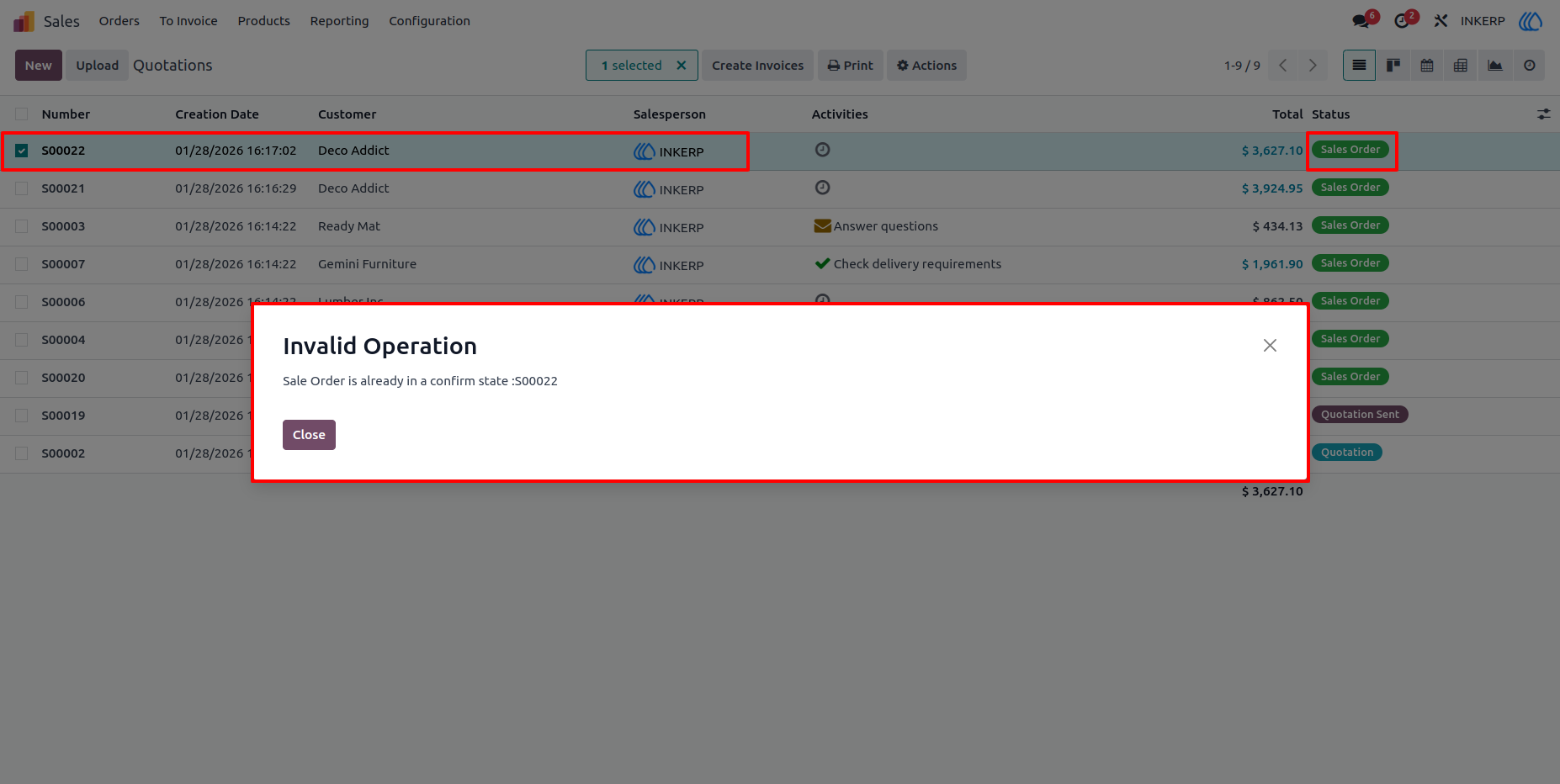Click the Quotation Sent status badge
The image size is (1560, 784).
tap(1360, 415)
